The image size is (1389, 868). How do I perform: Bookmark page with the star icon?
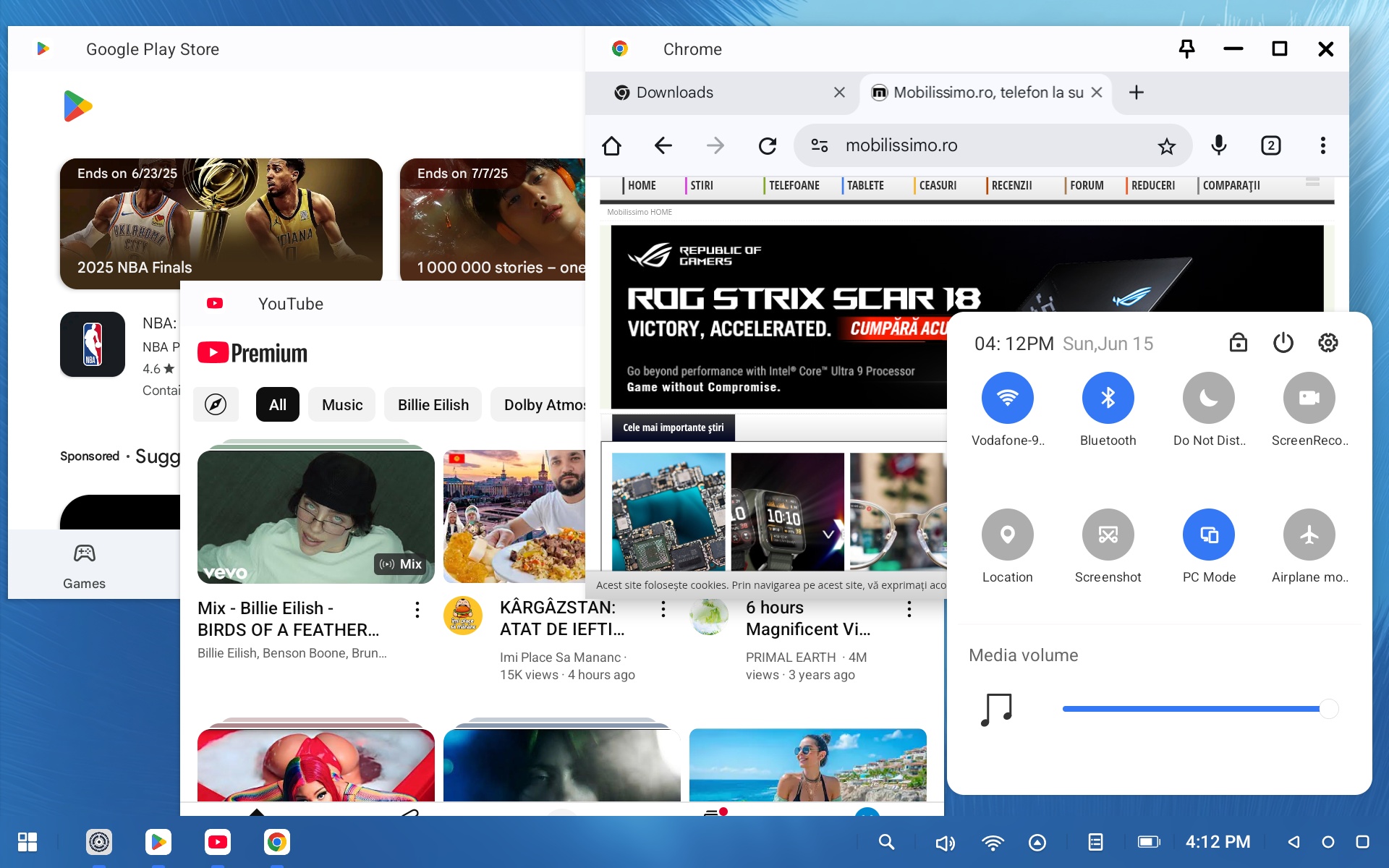(1166, 146)
